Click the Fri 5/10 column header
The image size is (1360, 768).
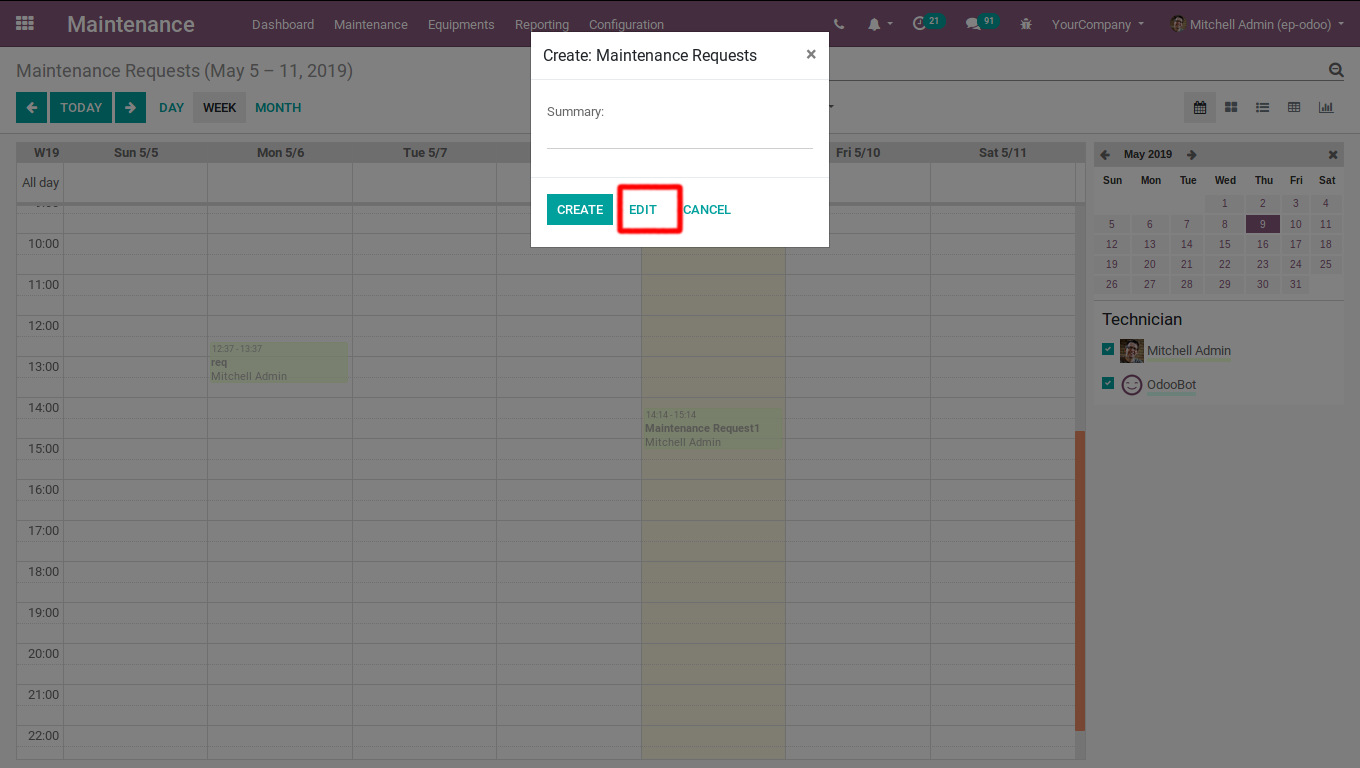click(x=858, y=152)
